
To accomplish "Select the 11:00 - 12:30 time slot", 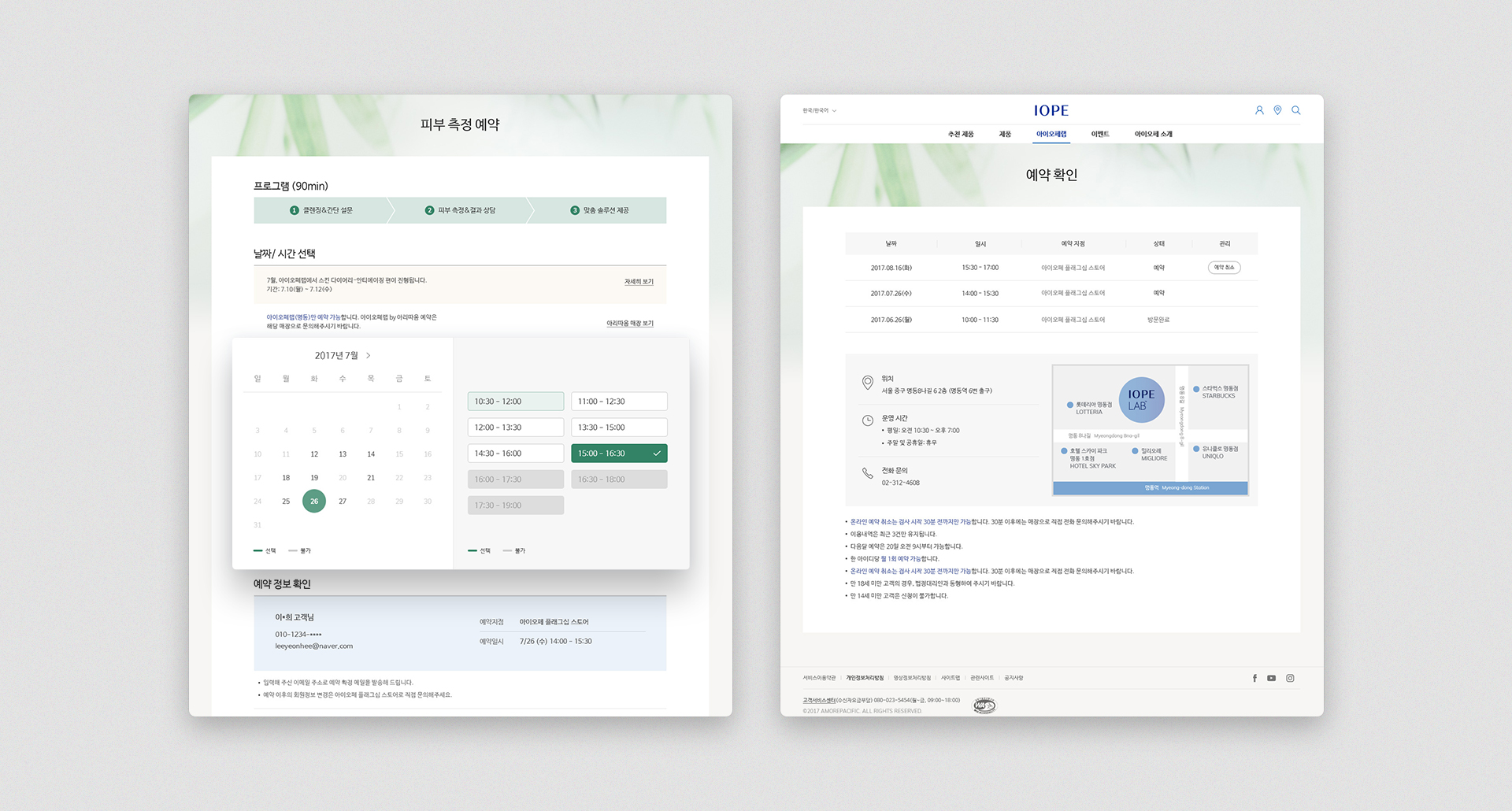I will [x=619, y=402].
